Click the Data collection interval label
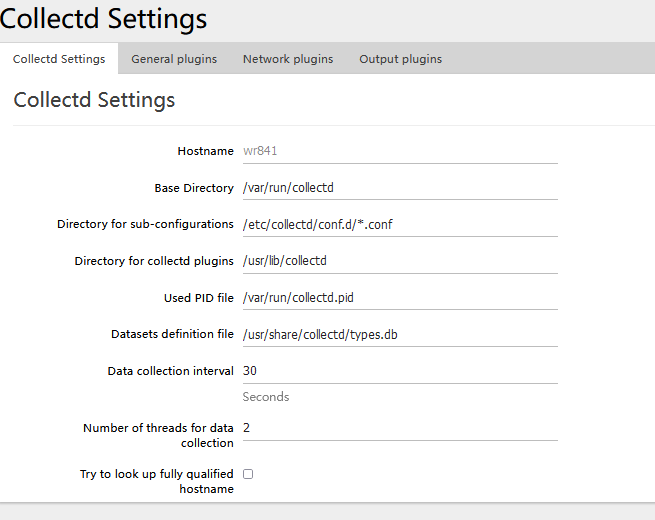This screenshot has width=655, height=520. [170, 371]
